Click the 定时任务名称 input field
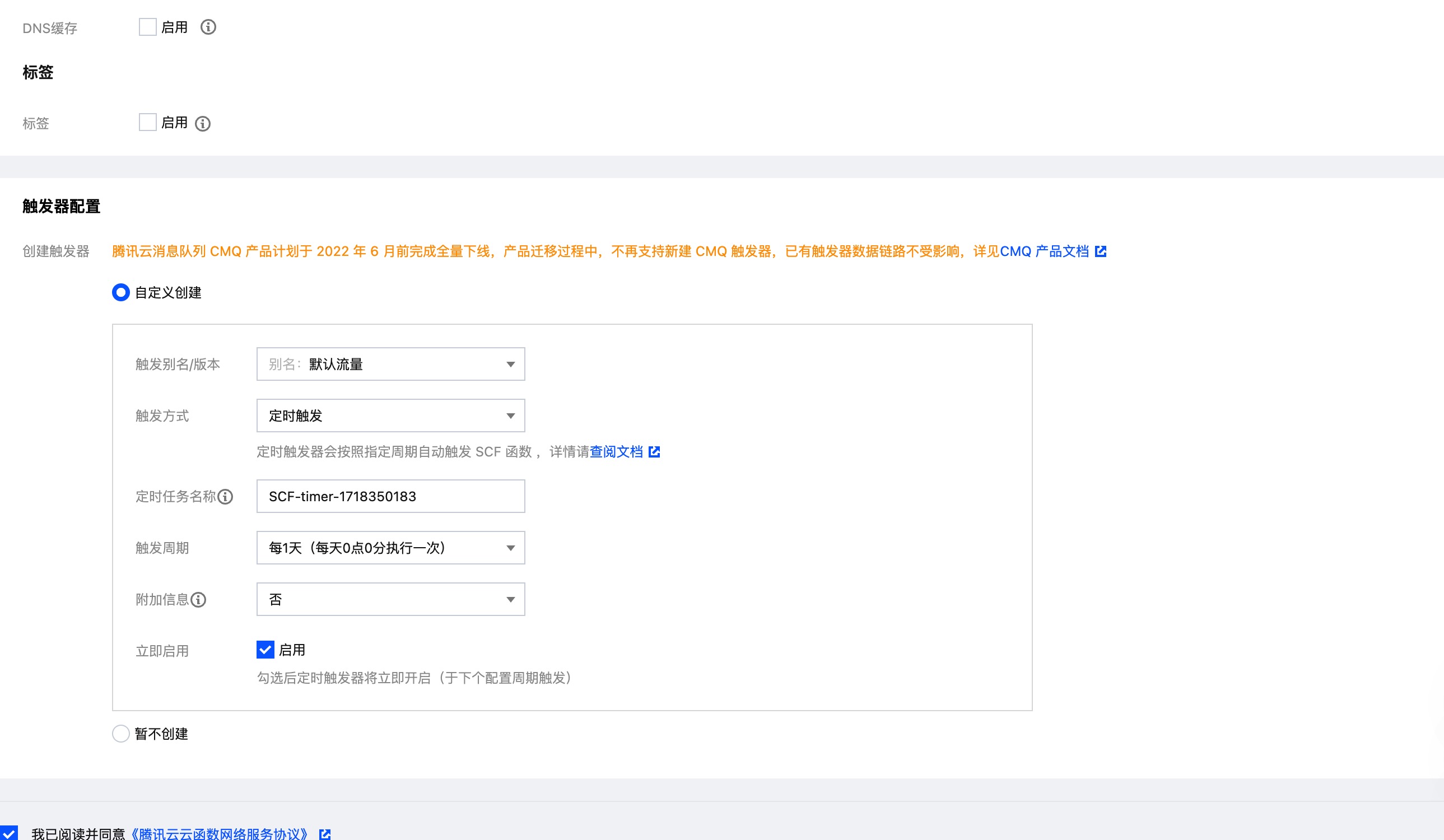 (390, 497)
